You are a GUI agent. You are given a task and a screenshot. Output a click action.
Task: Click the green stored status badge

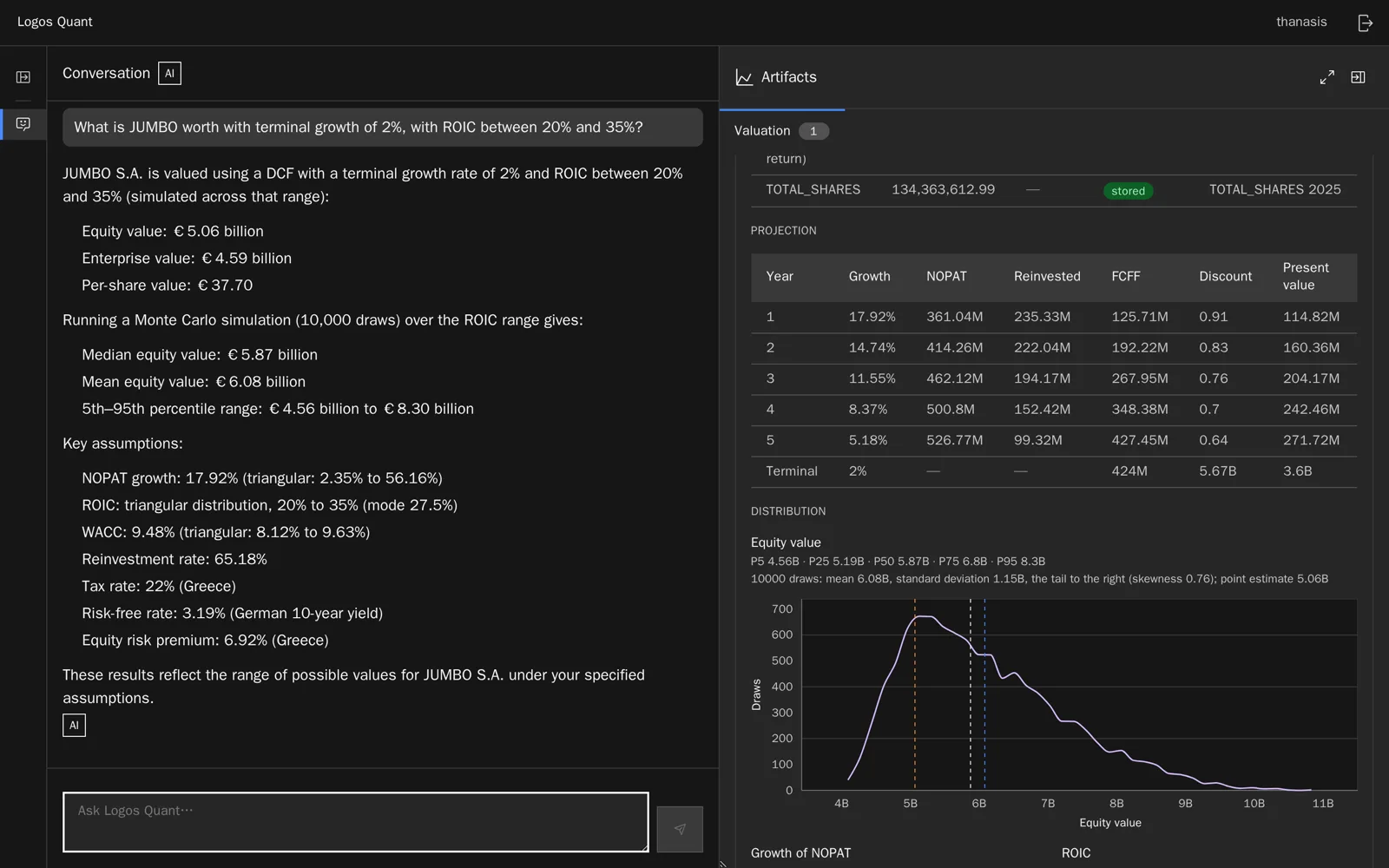coord(1128,191)
